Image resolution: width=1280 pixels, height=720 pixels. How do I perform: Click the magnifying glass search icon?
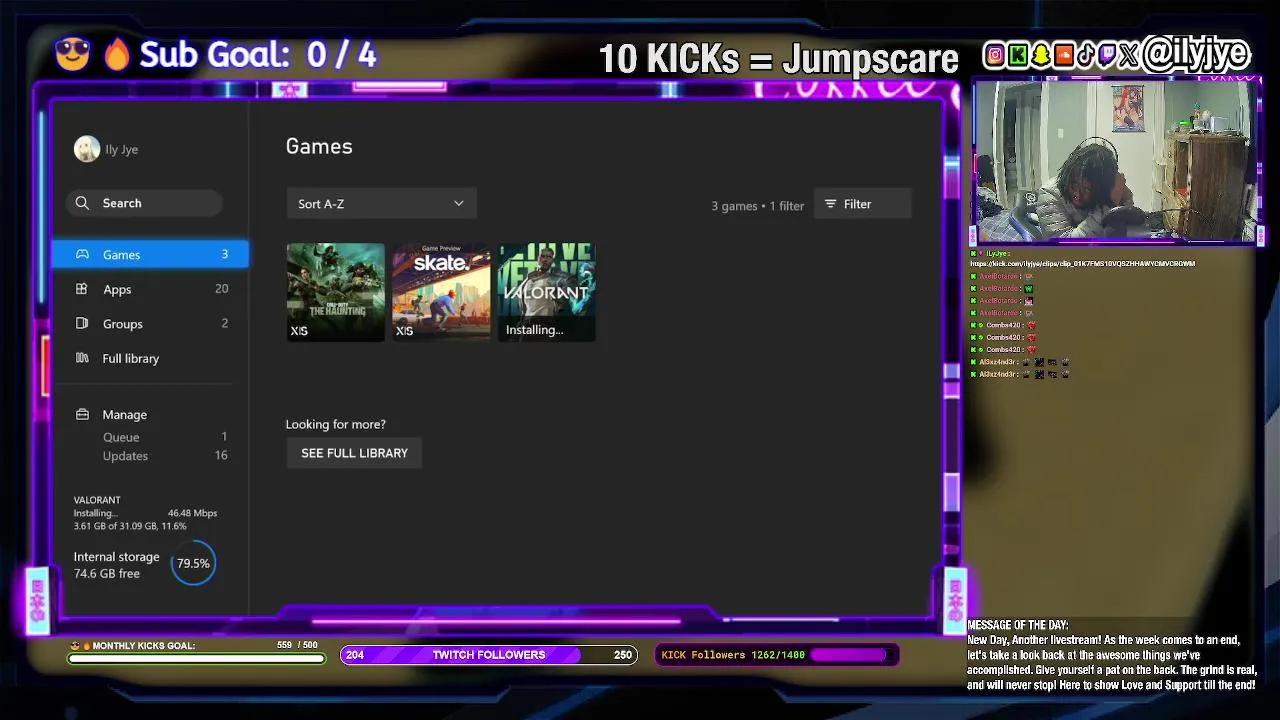click(x=82, y=203)
